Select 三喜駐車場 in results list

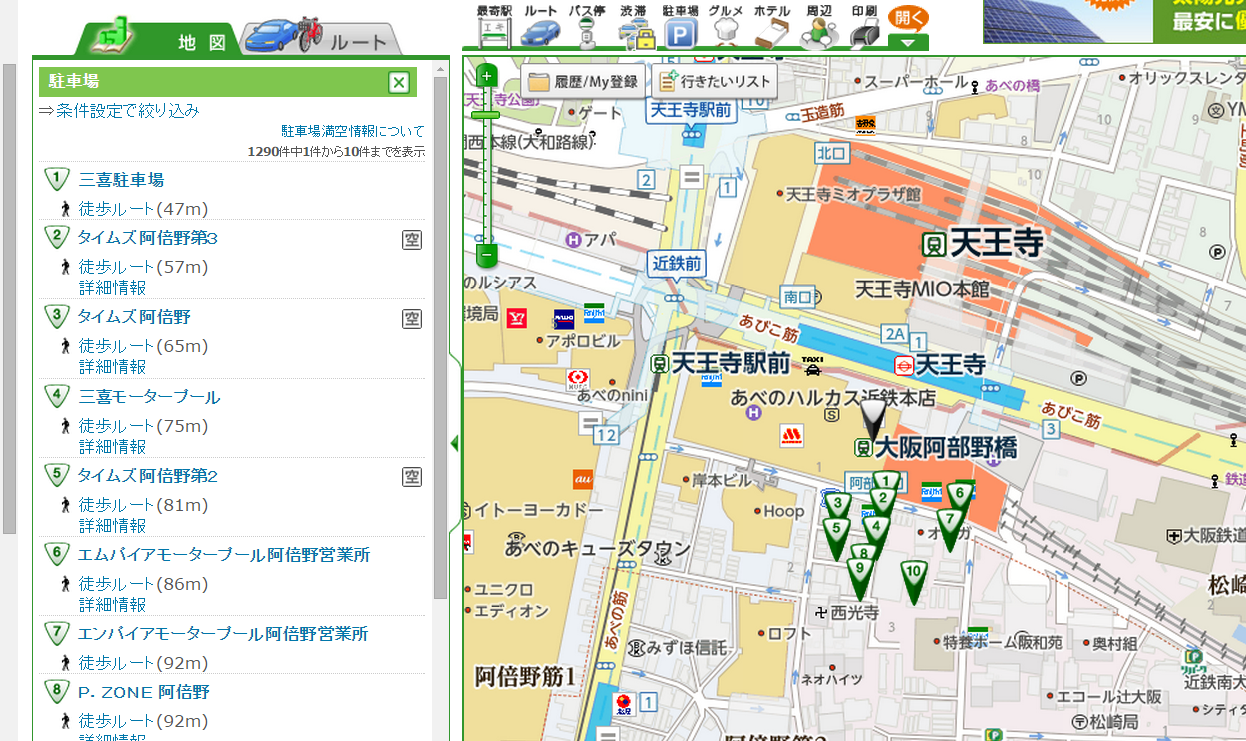pyautogui.click(x=121, y=180)
